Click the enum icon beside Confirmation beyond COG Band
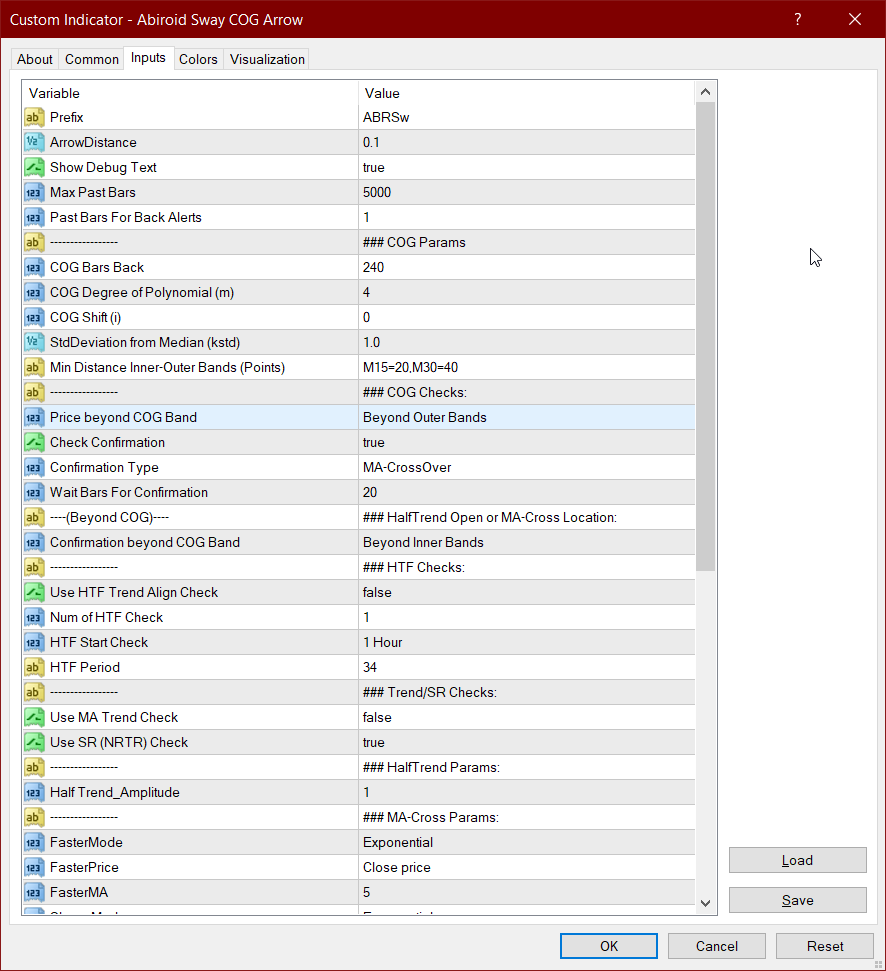Image resolution: width=886 pixels, height=971 pixels. click(34, 542)
